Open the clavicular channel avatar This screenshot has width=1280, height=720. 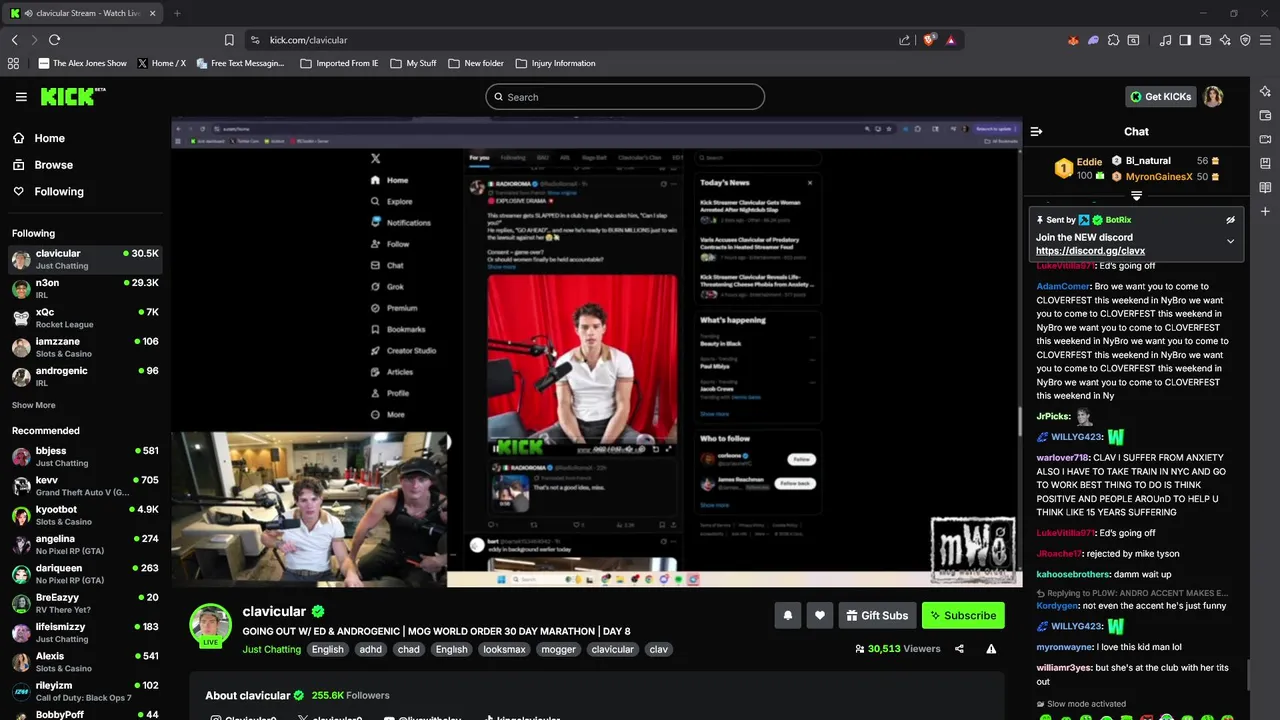pos(211,625)
